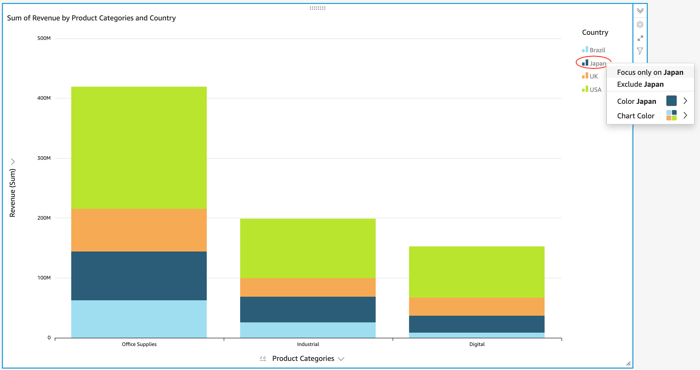The width and height of the screenshot is (700, 370).
Task: Select the Japan legend label
Action: pyautogui.click(x=598, y=63)
